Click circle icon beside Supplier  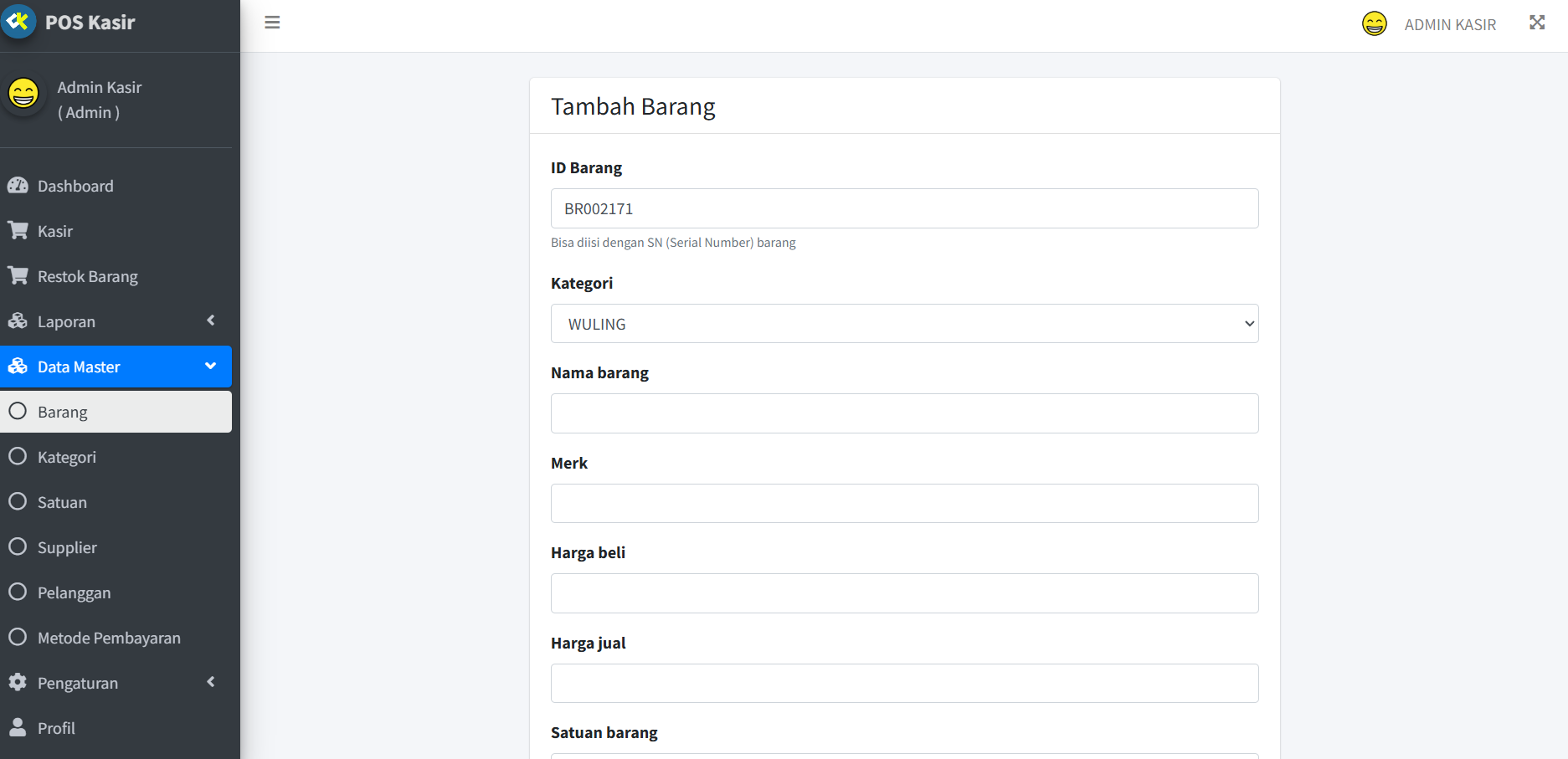click(18, 546)
